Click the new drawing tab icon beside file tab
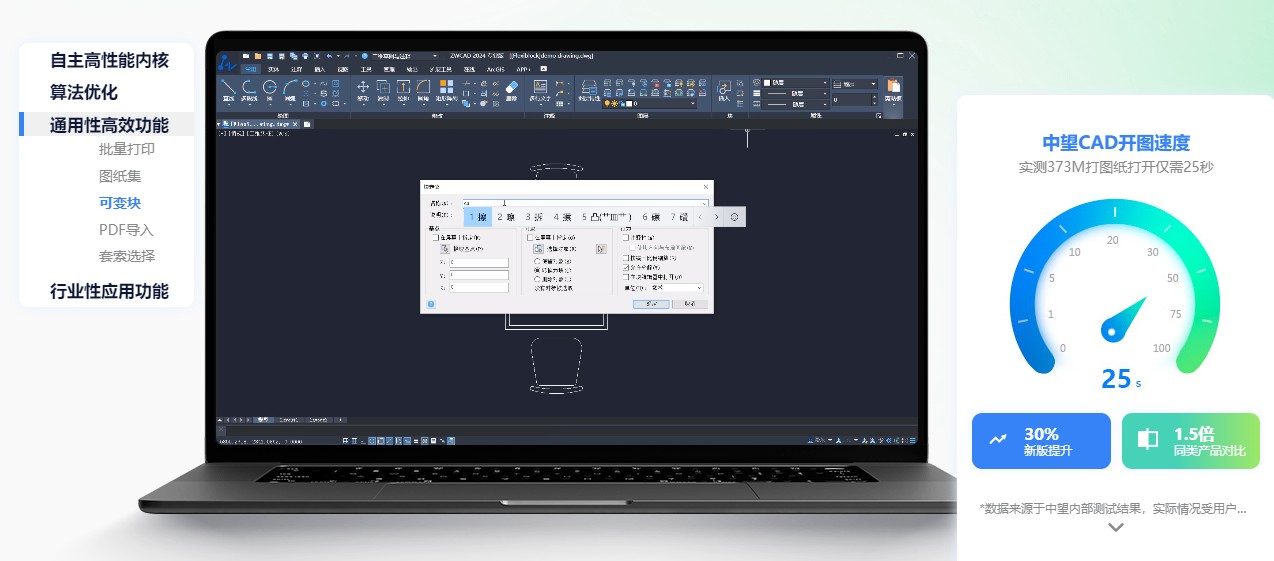Image resolution: width=1274 pixels, height=561 pixels. point(308,124)
